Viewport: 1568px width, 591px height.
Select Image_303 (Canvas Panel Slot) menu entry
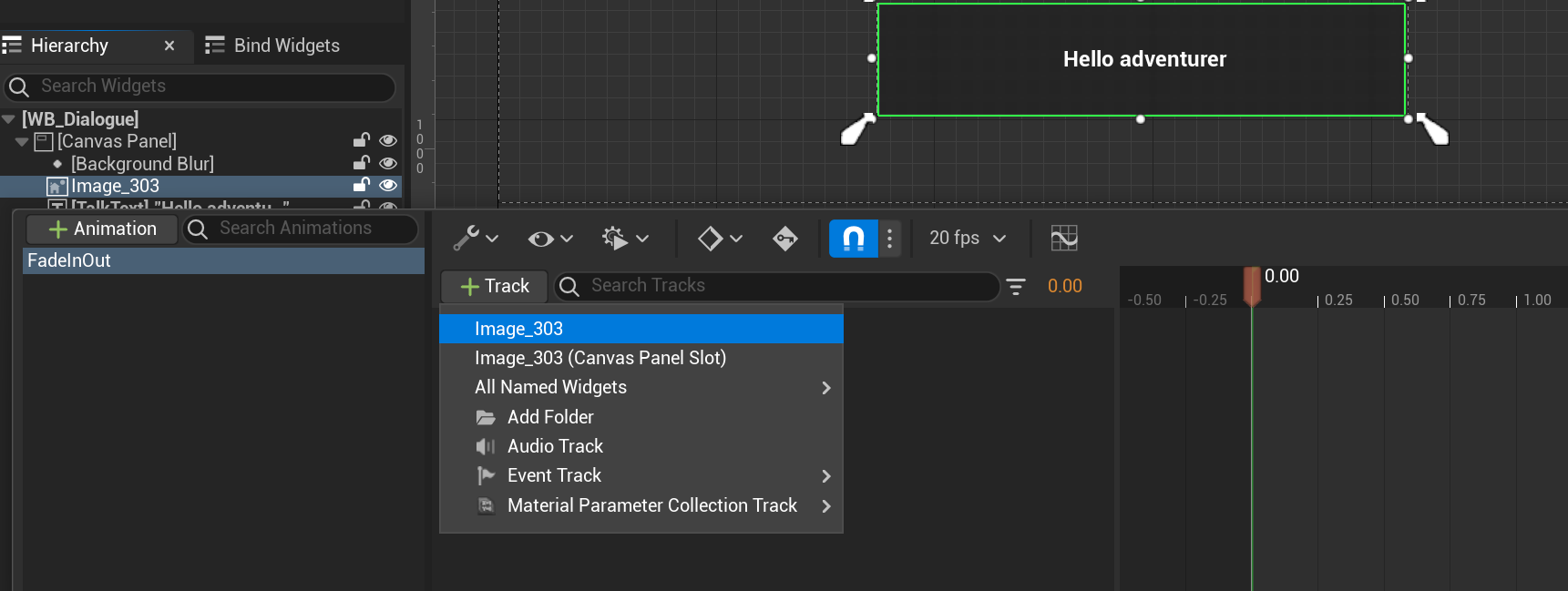point(600,358)
